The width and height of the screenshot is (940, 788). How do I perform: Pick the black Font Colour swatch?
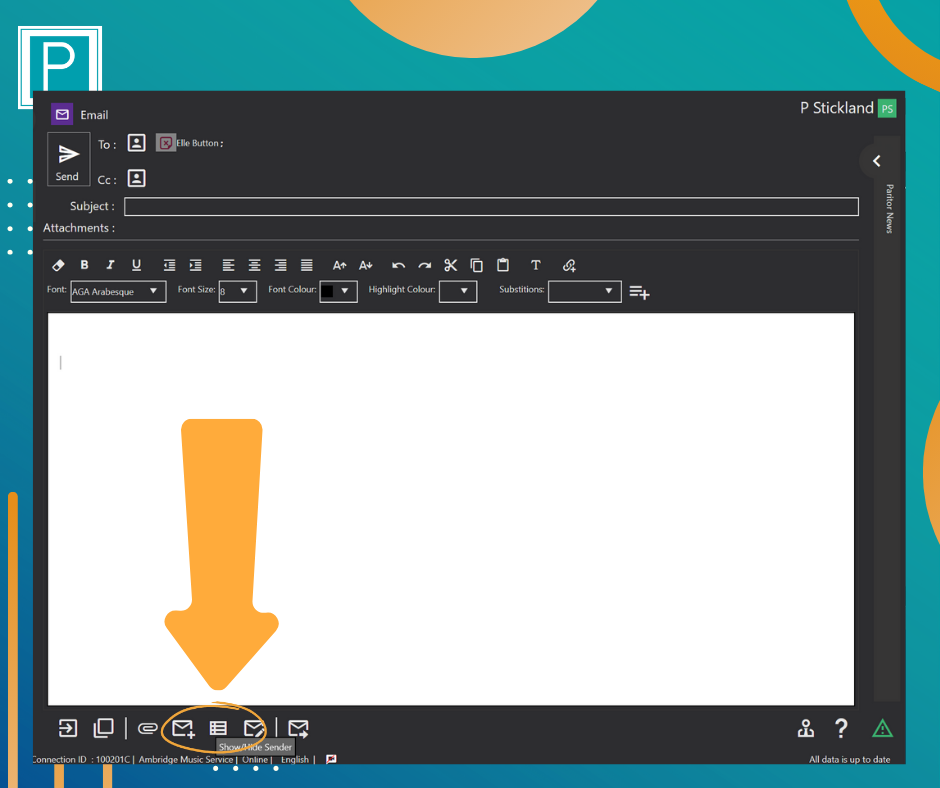pos(327,291)
